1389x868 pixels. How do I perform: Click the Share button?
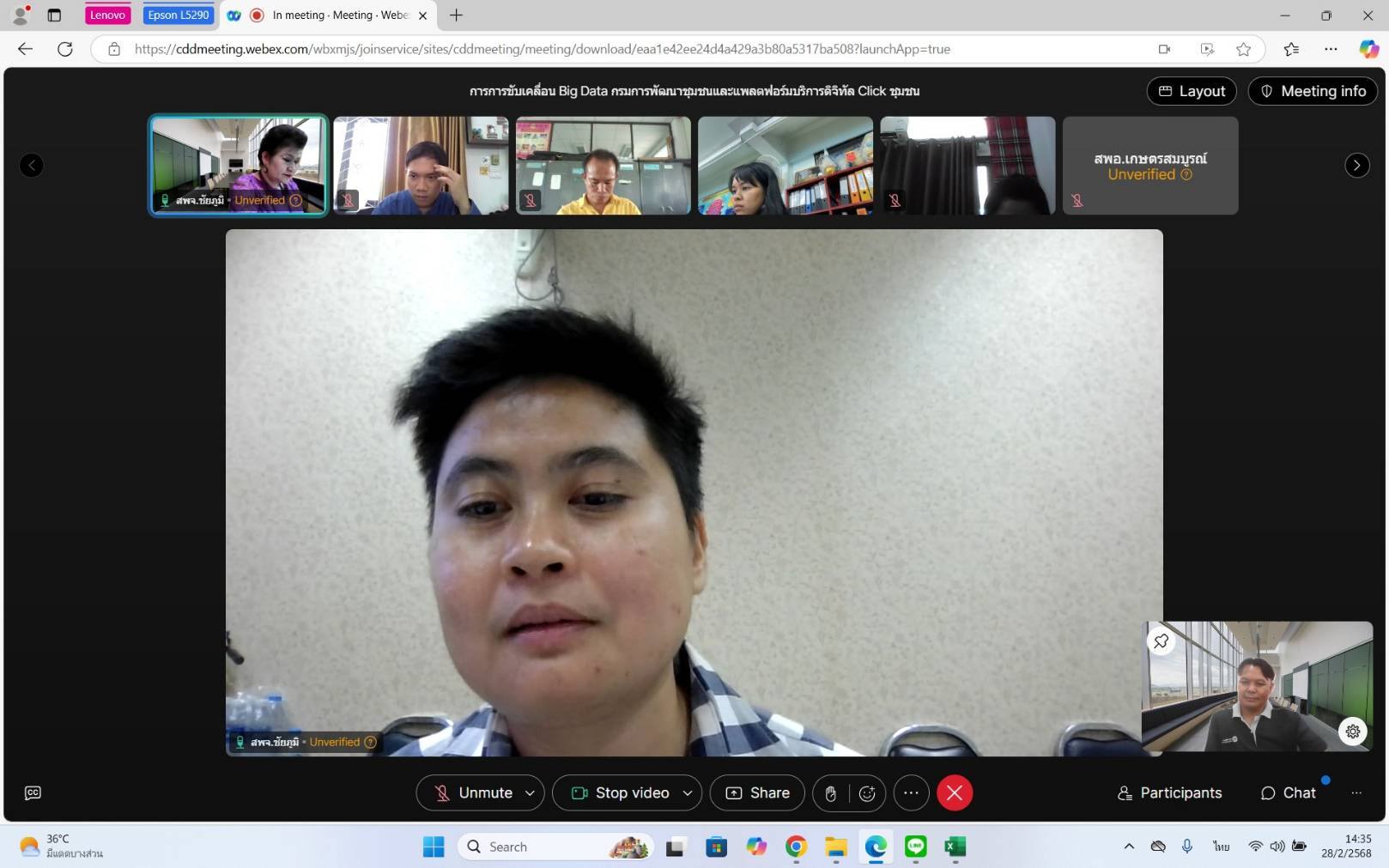coord(757,793)
